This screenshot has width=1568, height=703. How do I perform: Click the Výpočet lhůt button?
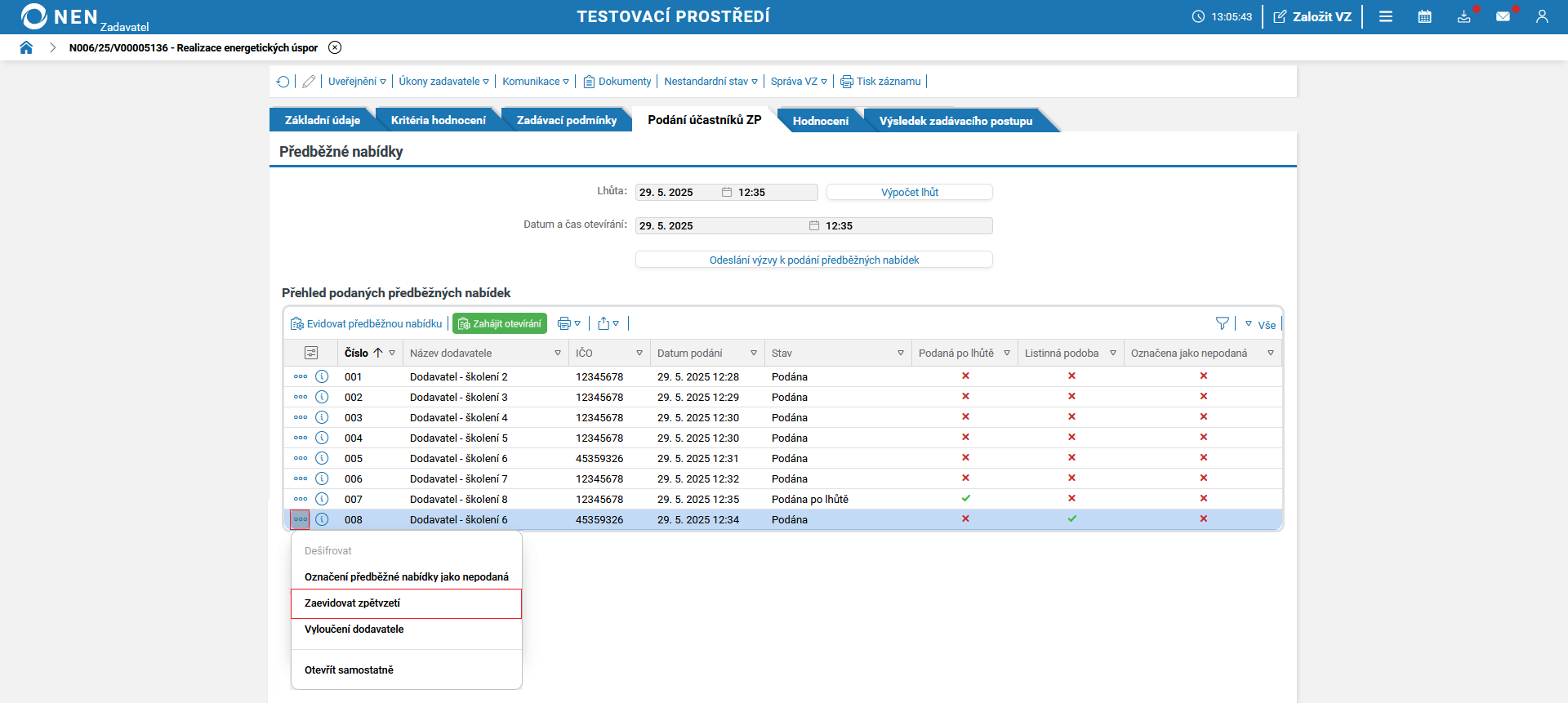[909, 193]
